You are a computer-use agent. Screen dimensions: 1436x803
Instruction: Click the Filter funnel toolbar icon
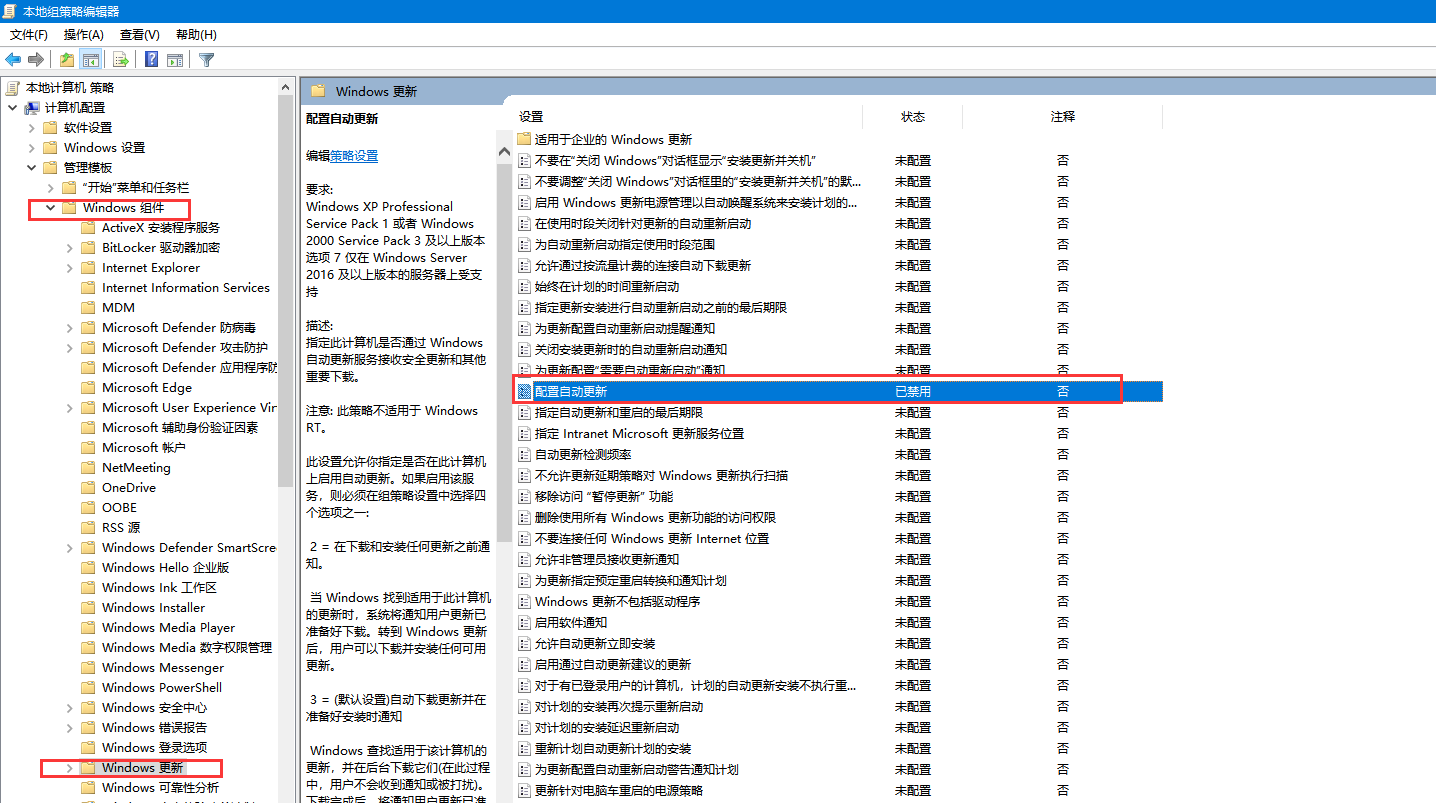(206, 59)
